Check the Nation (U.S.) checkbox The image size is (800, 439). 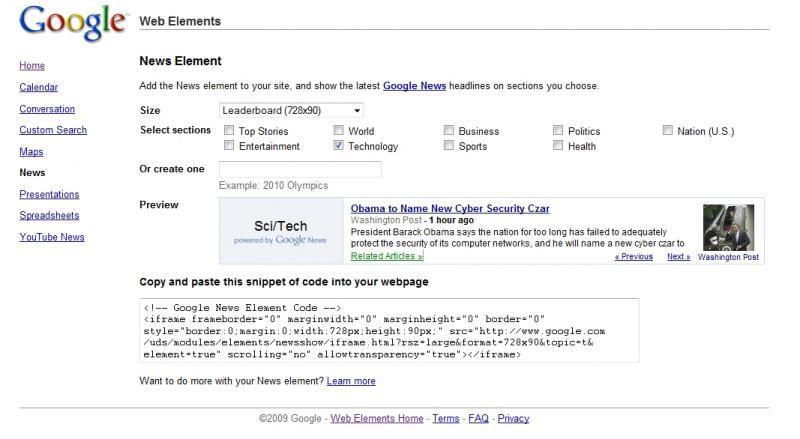point(668,131)
